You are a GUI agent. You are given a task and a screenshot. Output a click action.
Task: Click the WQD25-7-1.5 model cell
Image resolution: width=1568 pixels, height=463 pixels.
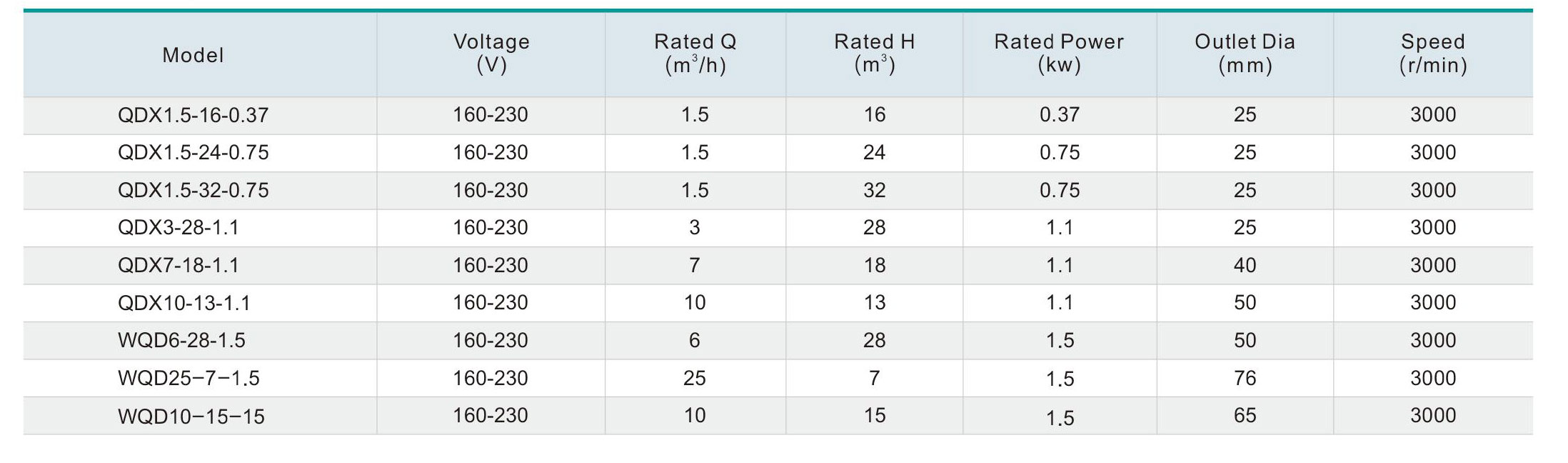click(189, 378)
